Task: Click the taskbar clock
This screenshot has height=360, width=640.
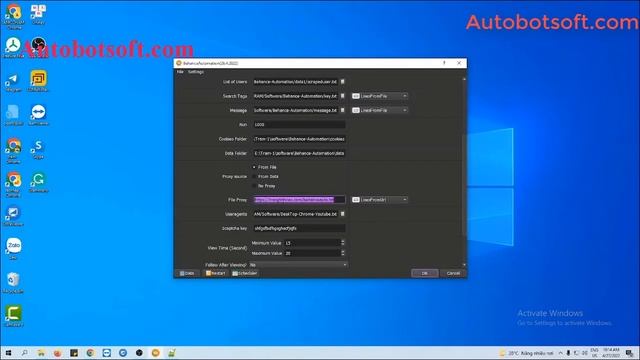Action: click(611, 353)
